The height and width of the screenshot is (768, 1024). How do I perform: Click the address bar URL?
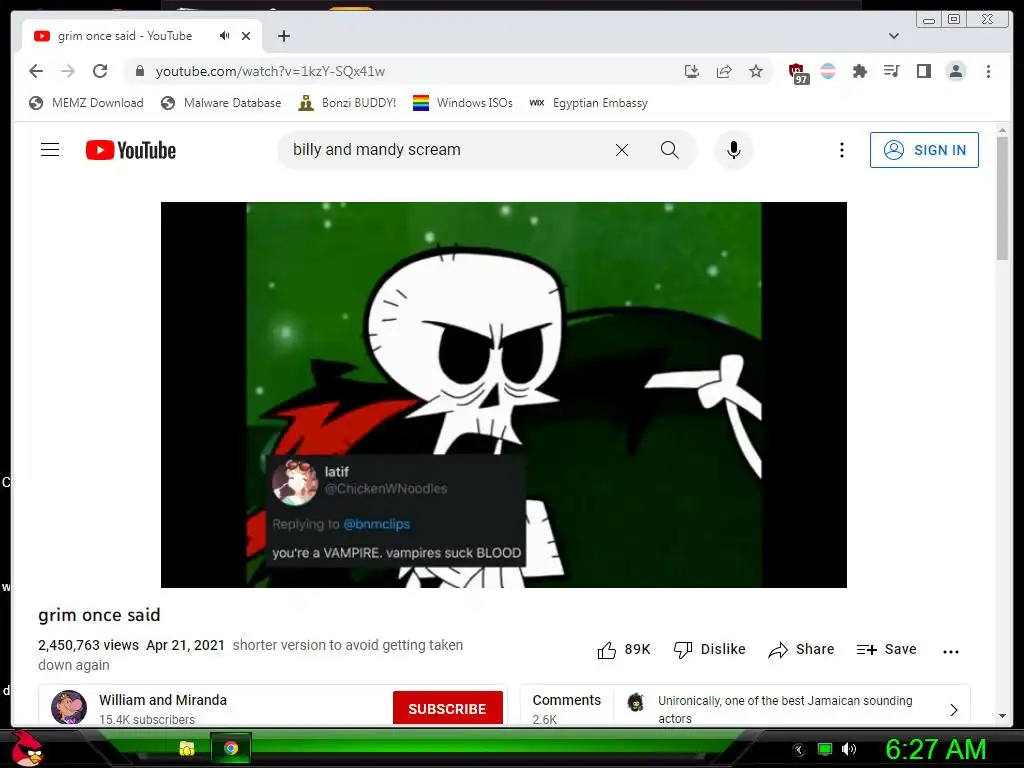(x=270, y=71)
